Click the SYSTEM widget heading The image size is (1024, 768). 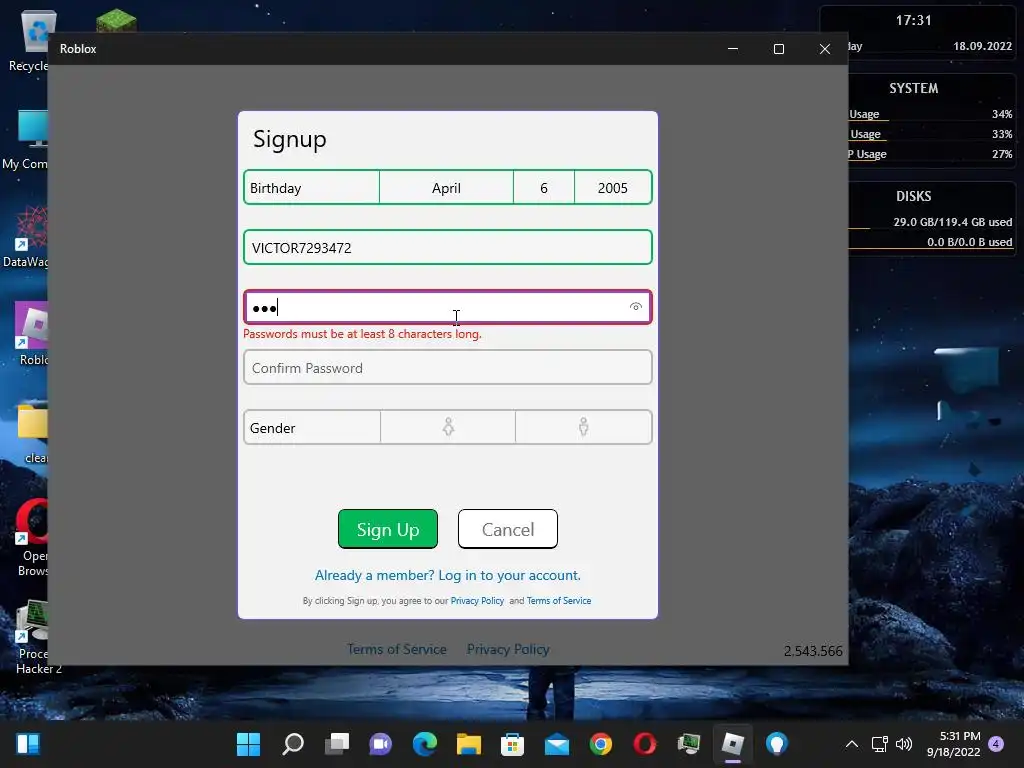pyautogui.click(x=914, y=88)
